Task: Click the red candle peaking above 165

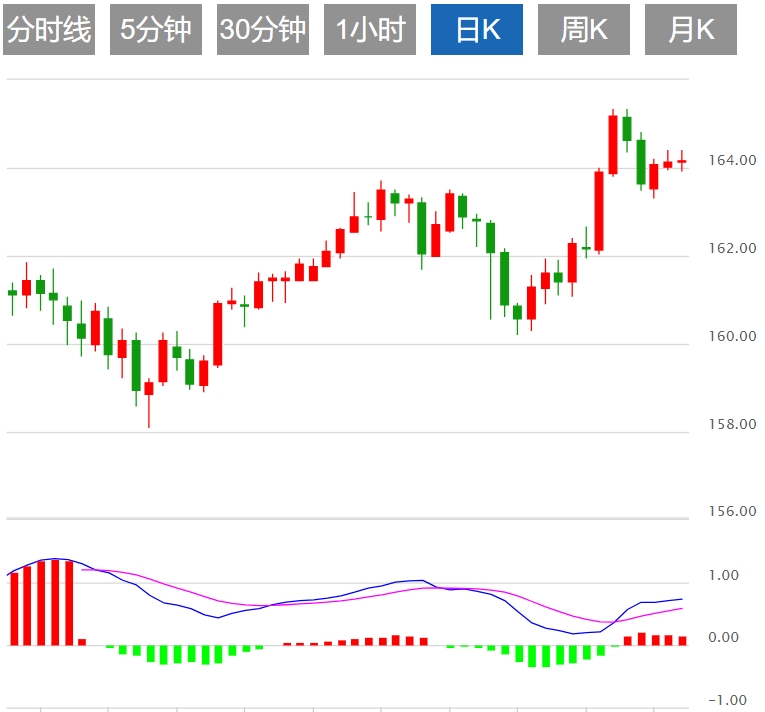Action: click(x=613, y=145)
